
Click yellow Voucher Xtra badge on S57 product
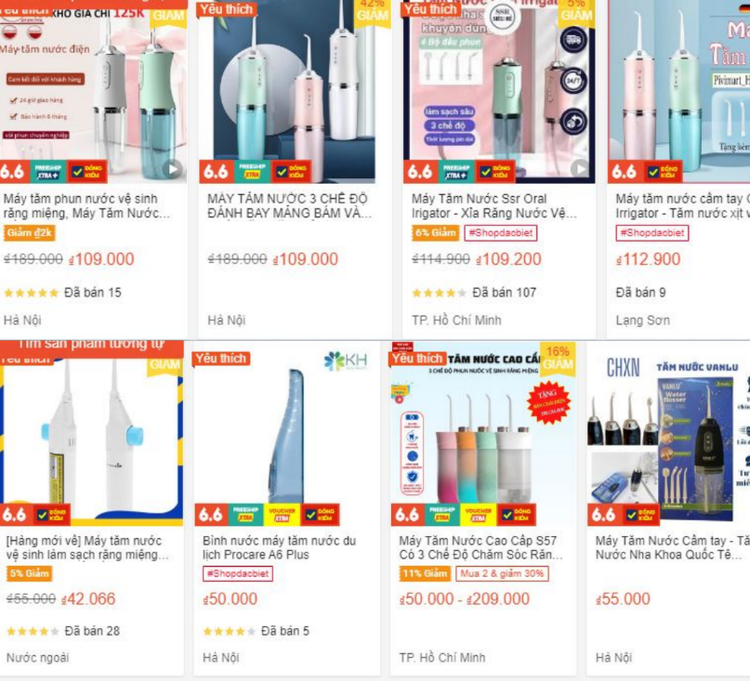pyautogui.click(x=478, y=515)
